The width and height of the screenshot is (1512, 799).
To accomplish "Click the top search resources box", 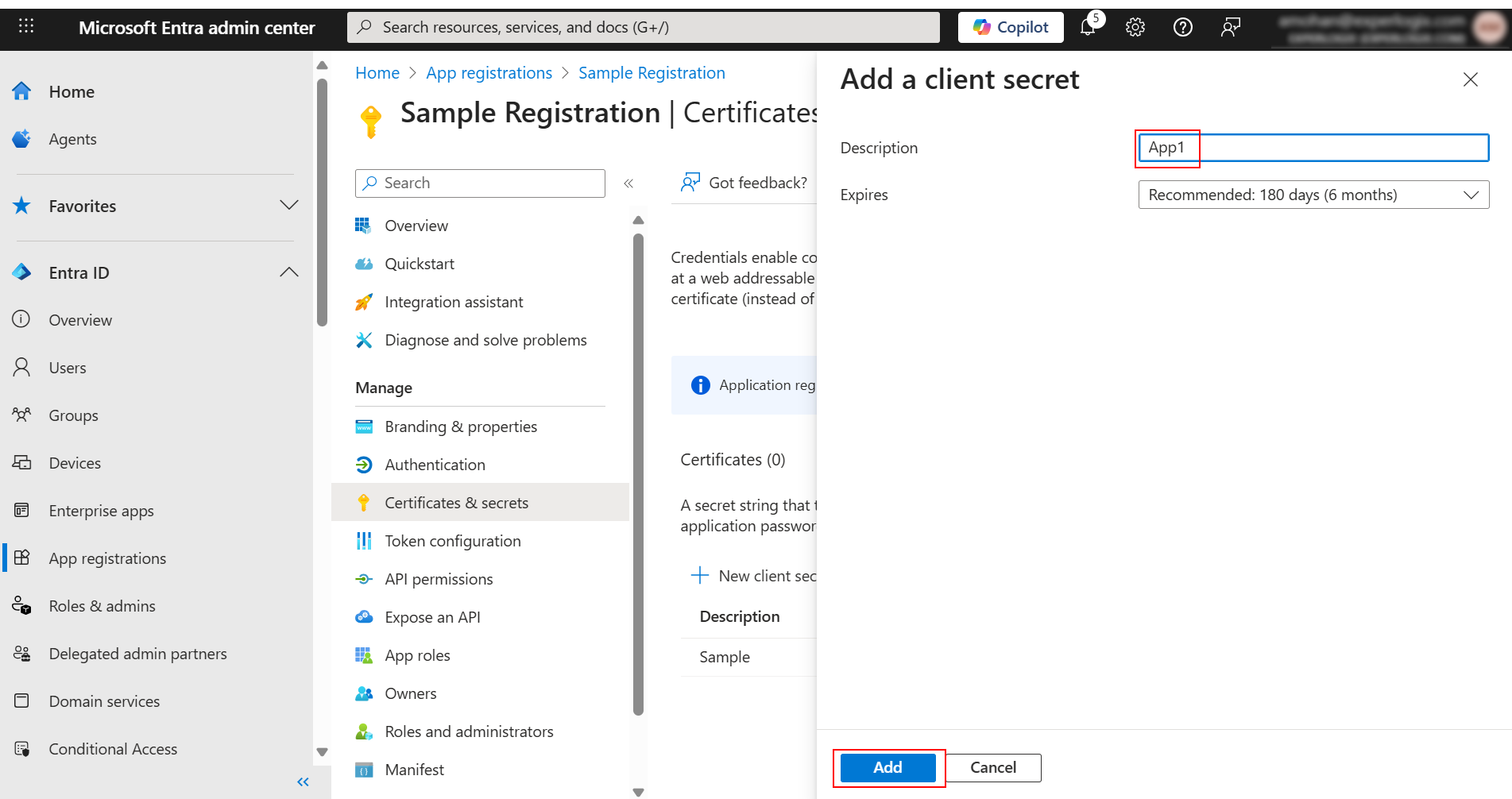I will click(x=644, y=27).
